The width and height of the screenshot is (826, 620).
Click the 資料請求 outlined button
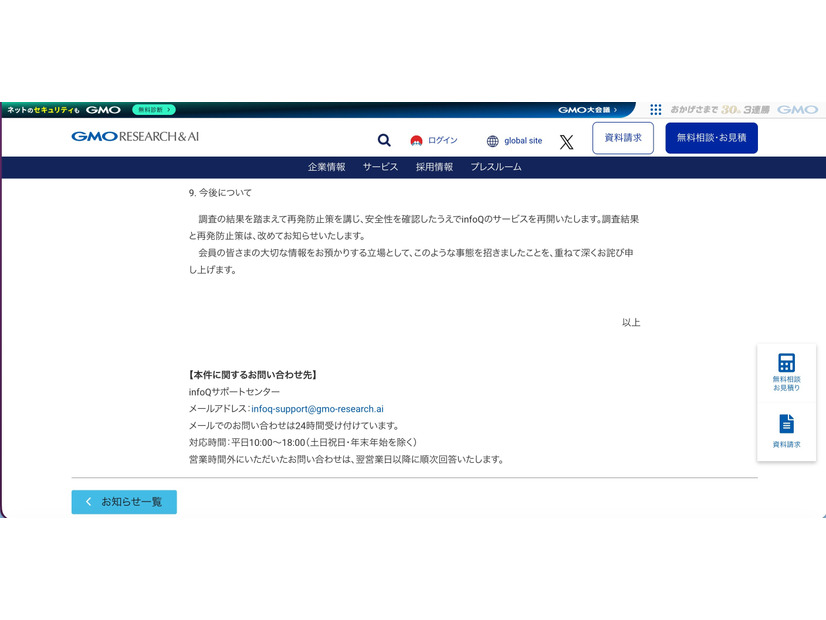click(623, 138)
